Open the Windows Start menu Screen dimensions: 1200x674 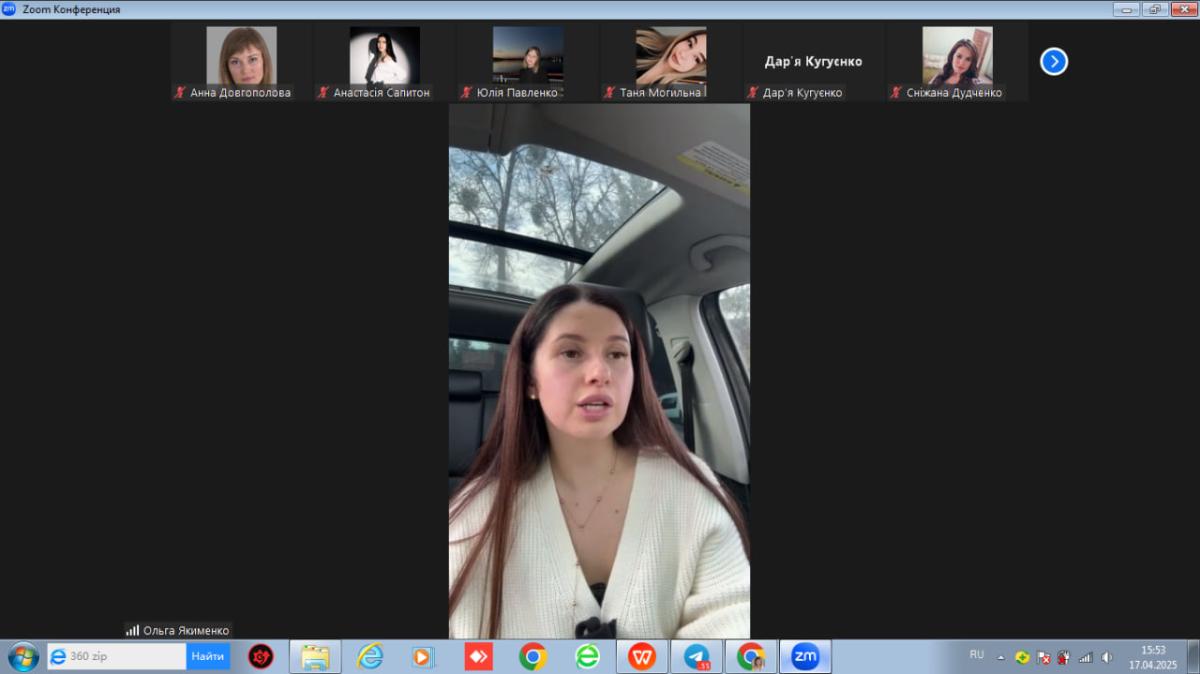[x=23, y=657]
